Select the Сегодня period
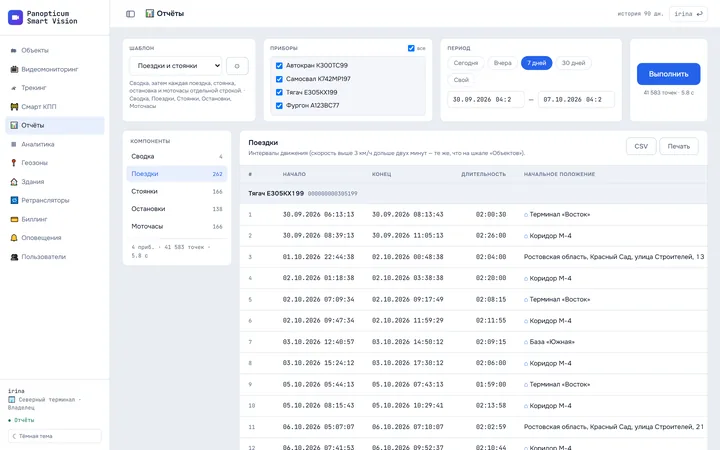The image size is (720, 450). 466,63
